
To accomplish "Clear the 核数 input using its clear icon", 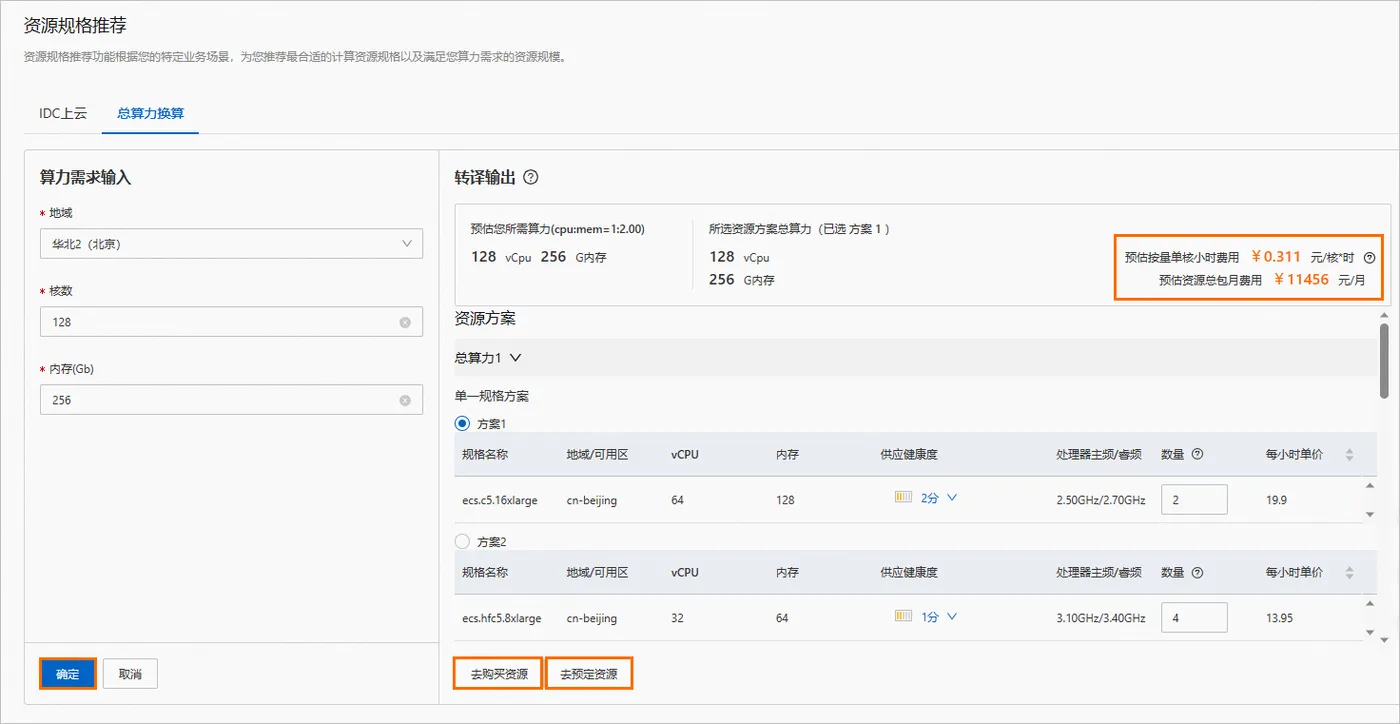I will coord(405,322).
